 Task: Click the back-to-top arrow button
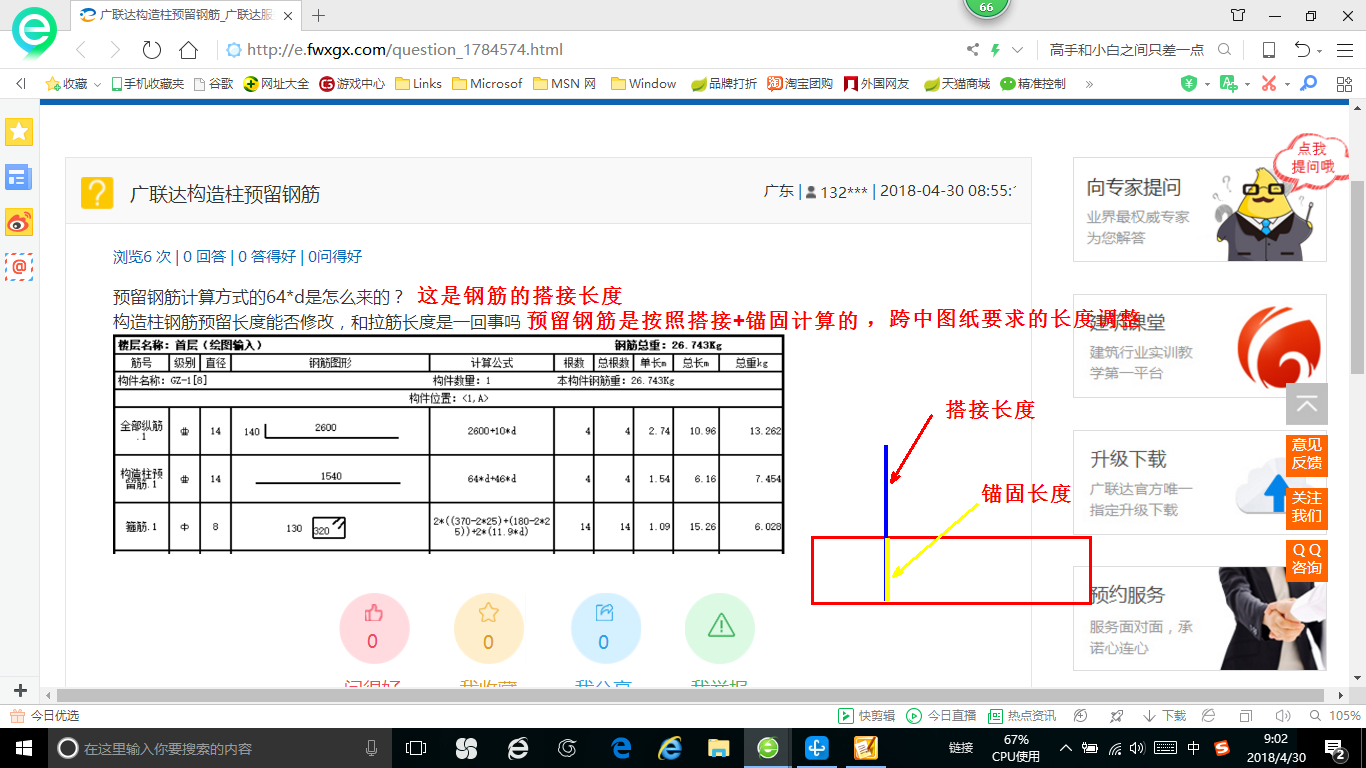tap(1307, 404)
